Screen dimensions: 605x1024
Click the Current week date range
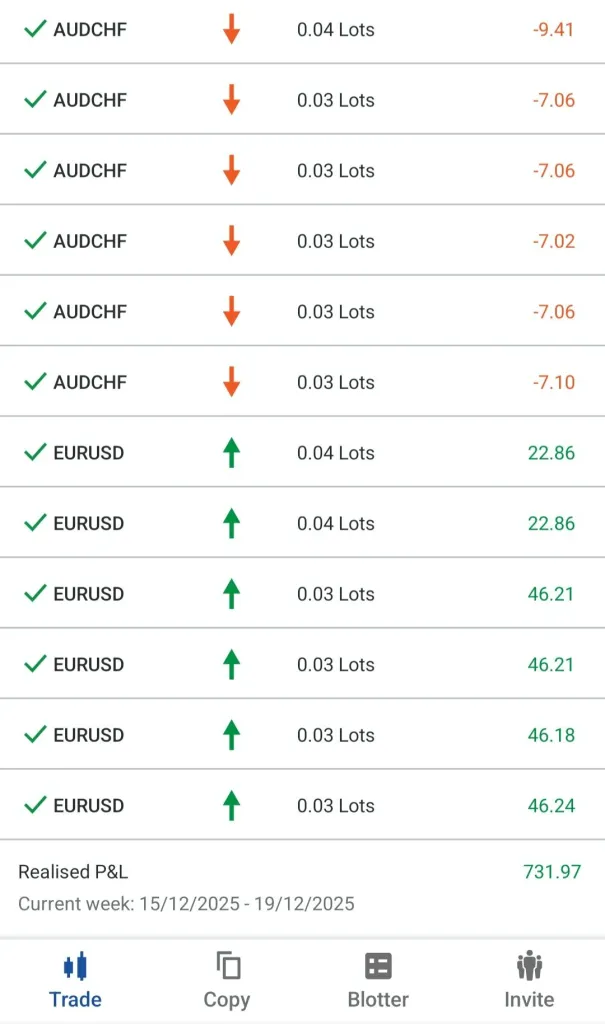click(186, 904)
